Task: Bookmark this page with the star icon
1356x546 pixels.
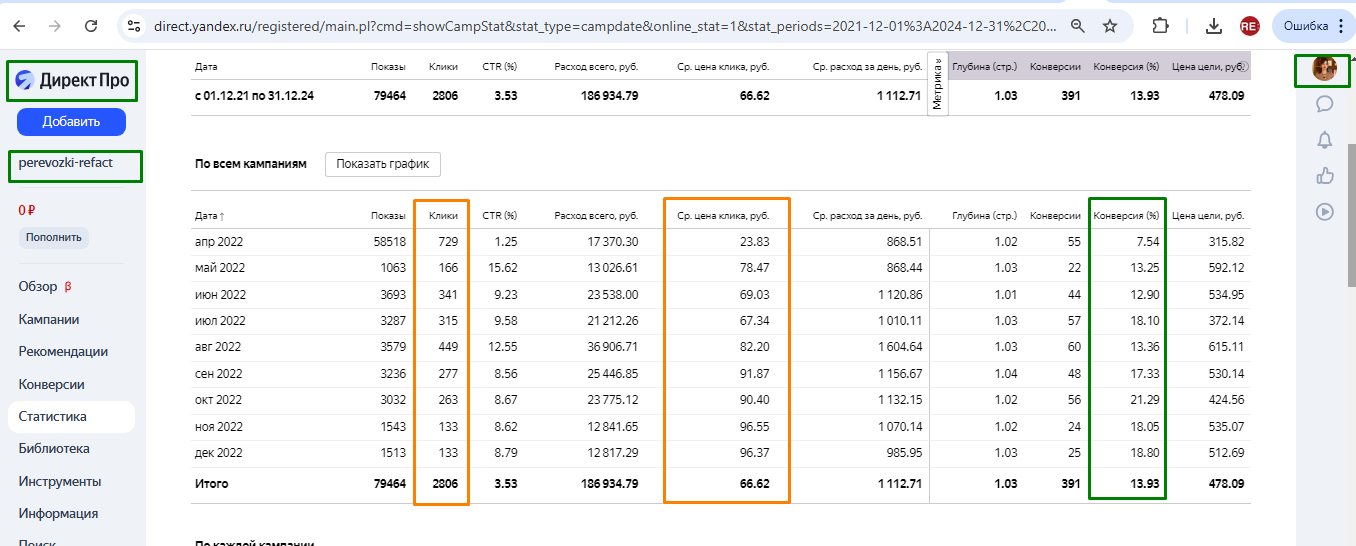Action: pos(1110,25)
